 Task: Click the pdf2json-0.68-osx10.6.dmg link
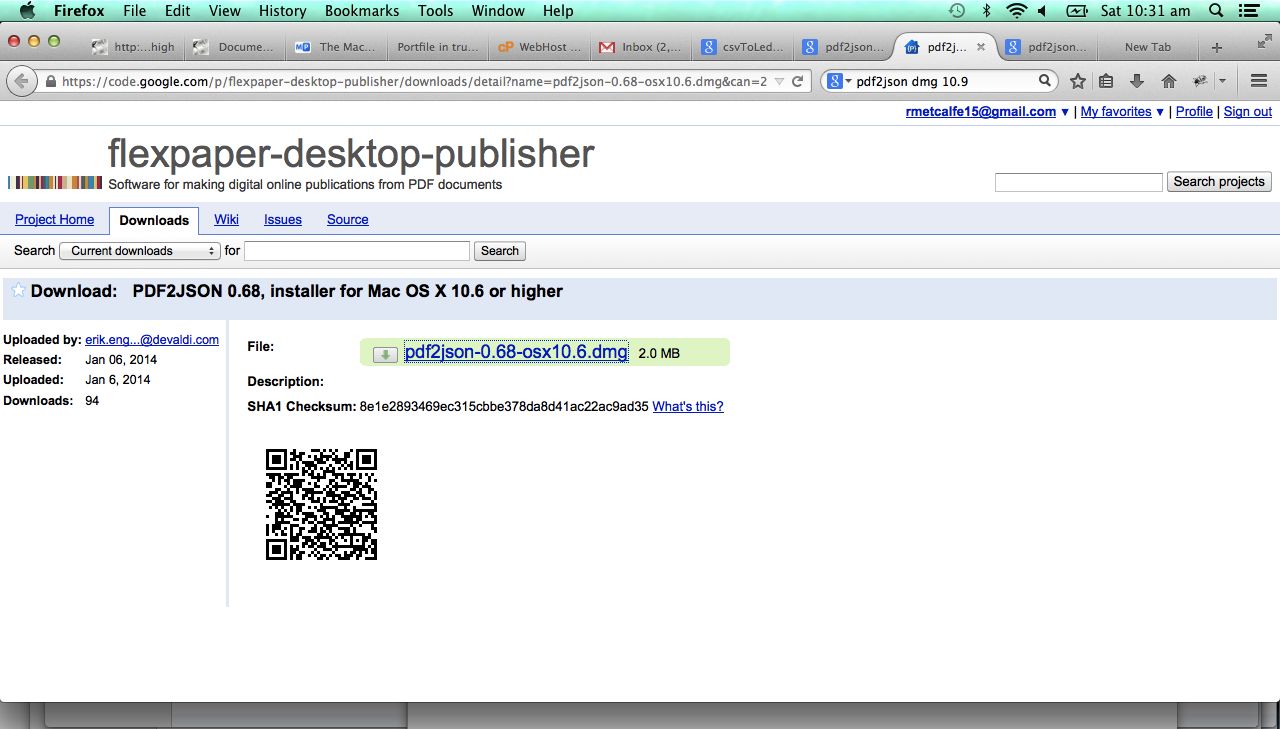pos(516,352)
